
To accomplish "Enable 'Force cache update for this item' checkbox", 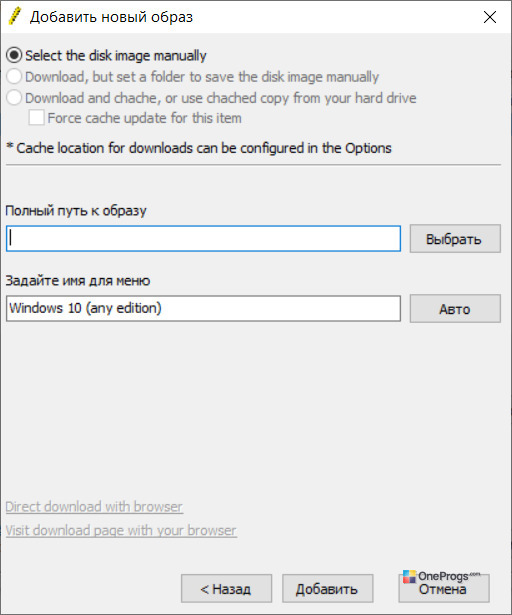I will (36, 118).
